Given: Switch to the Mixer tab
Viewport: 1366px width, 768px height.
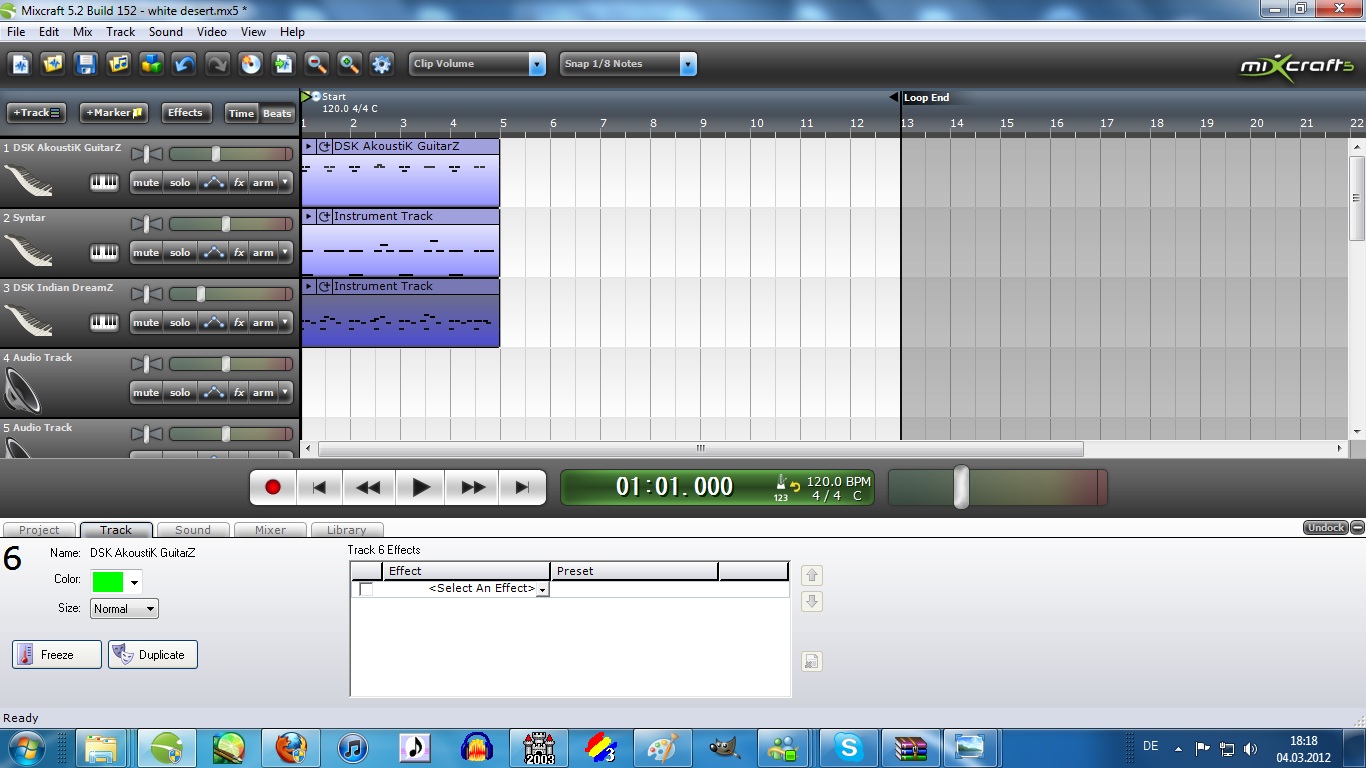Looking at the screenshot, I should 270,530.
